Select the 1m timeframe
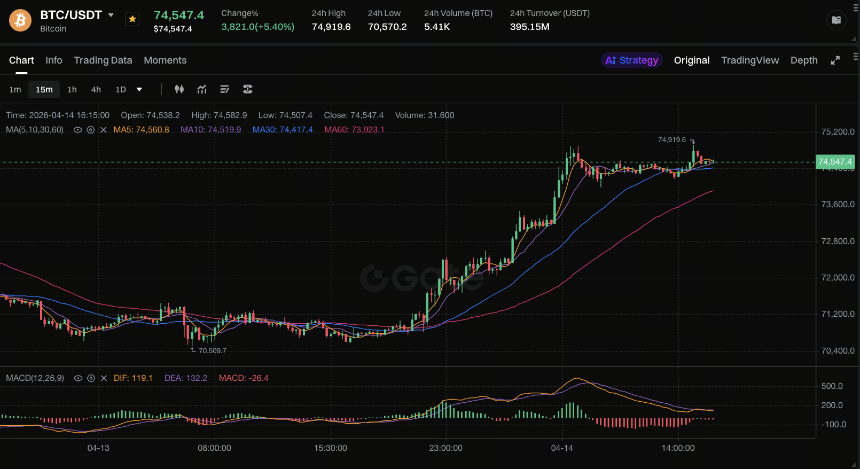 [15, 89]
